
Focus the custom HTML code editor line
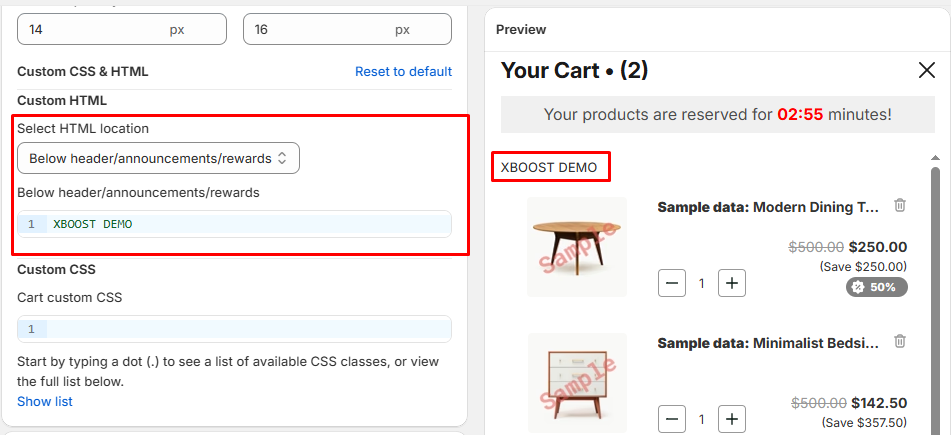point(240,224)
